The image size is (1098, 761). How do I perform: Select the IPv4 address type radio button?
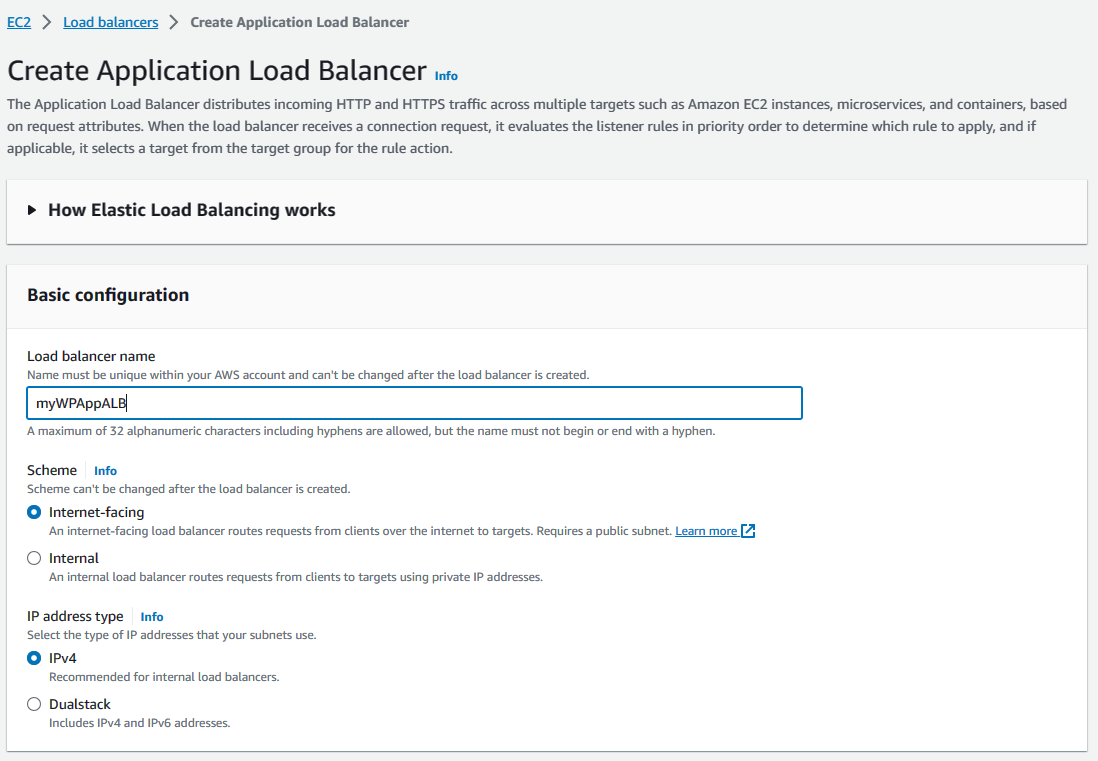click(x=34, y=658)
